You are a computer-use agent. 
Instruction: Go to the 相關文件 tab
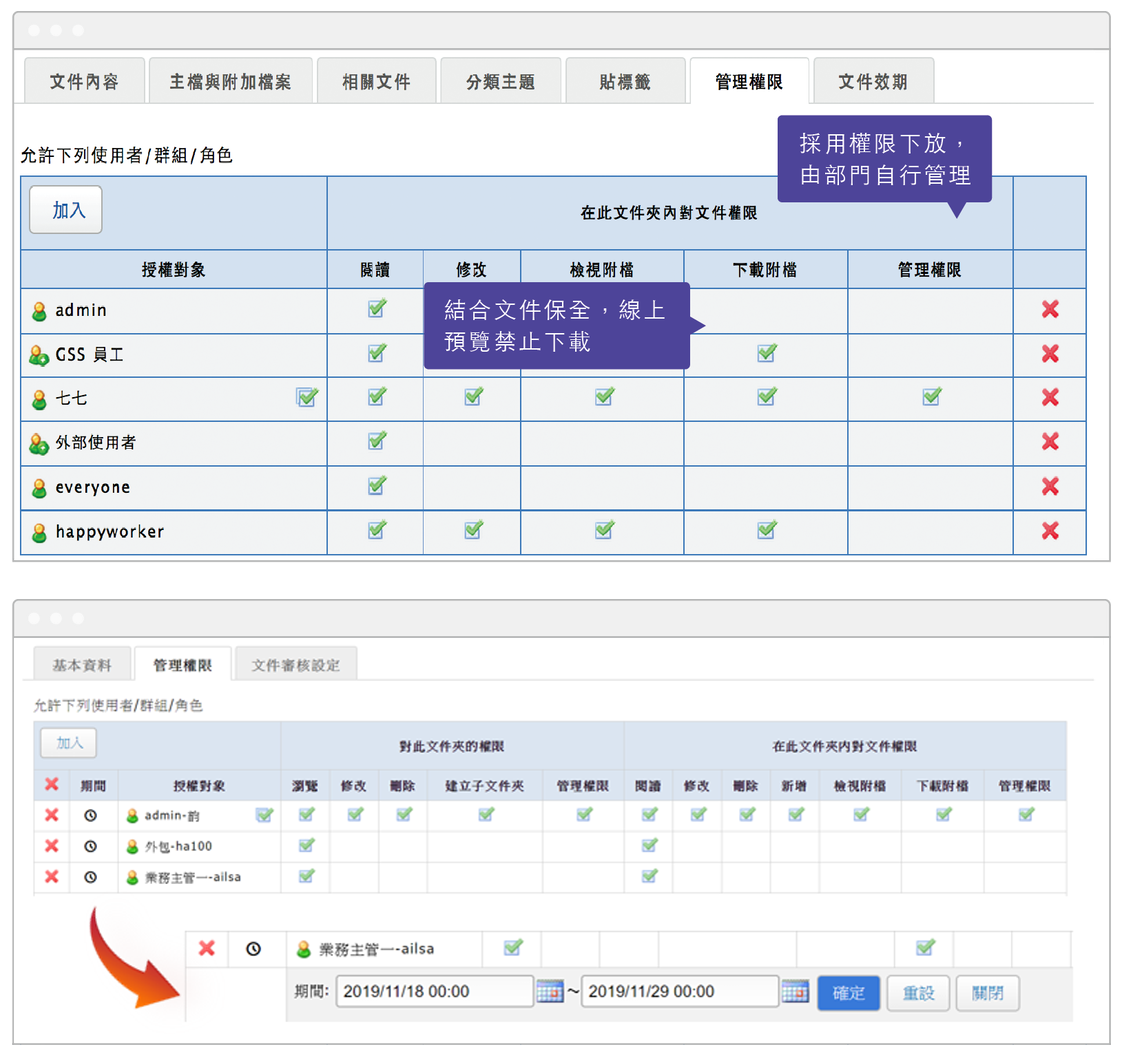[377, 82]
